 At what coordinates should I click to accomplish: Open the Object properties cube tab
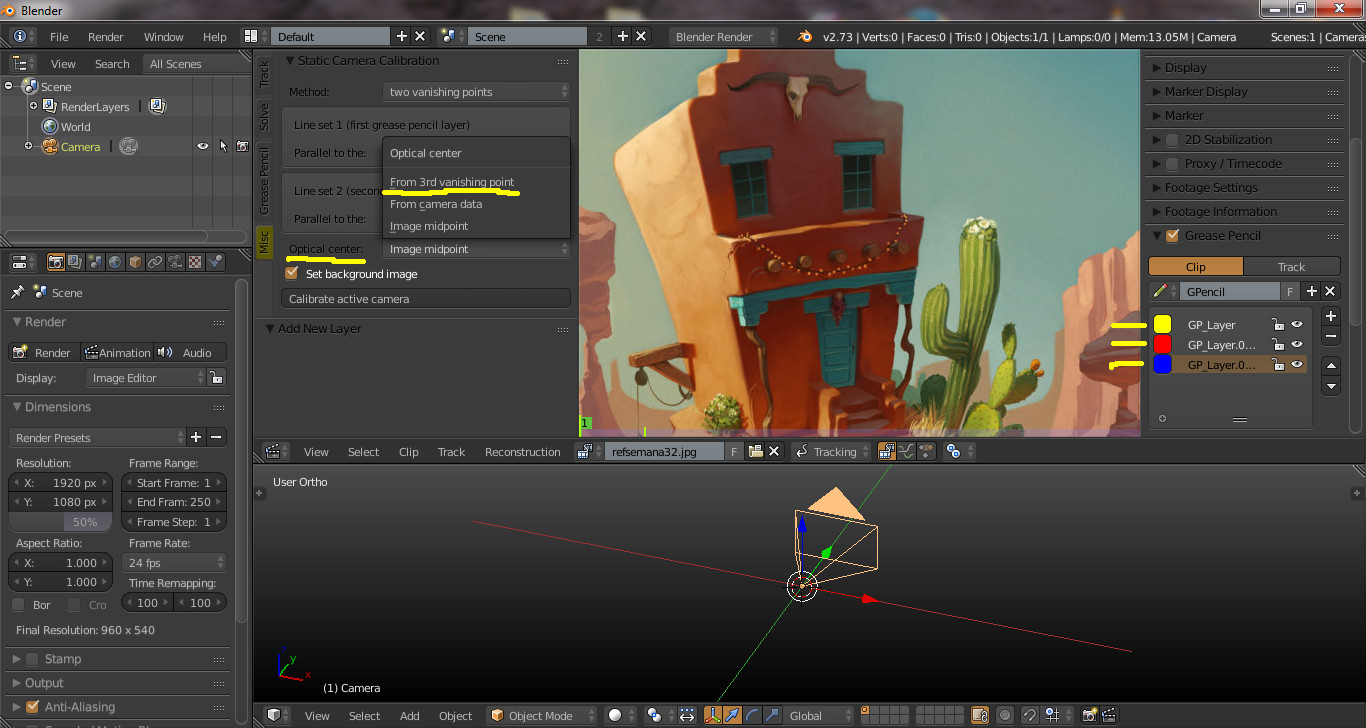pyautogui.click(x=135, y=262)
